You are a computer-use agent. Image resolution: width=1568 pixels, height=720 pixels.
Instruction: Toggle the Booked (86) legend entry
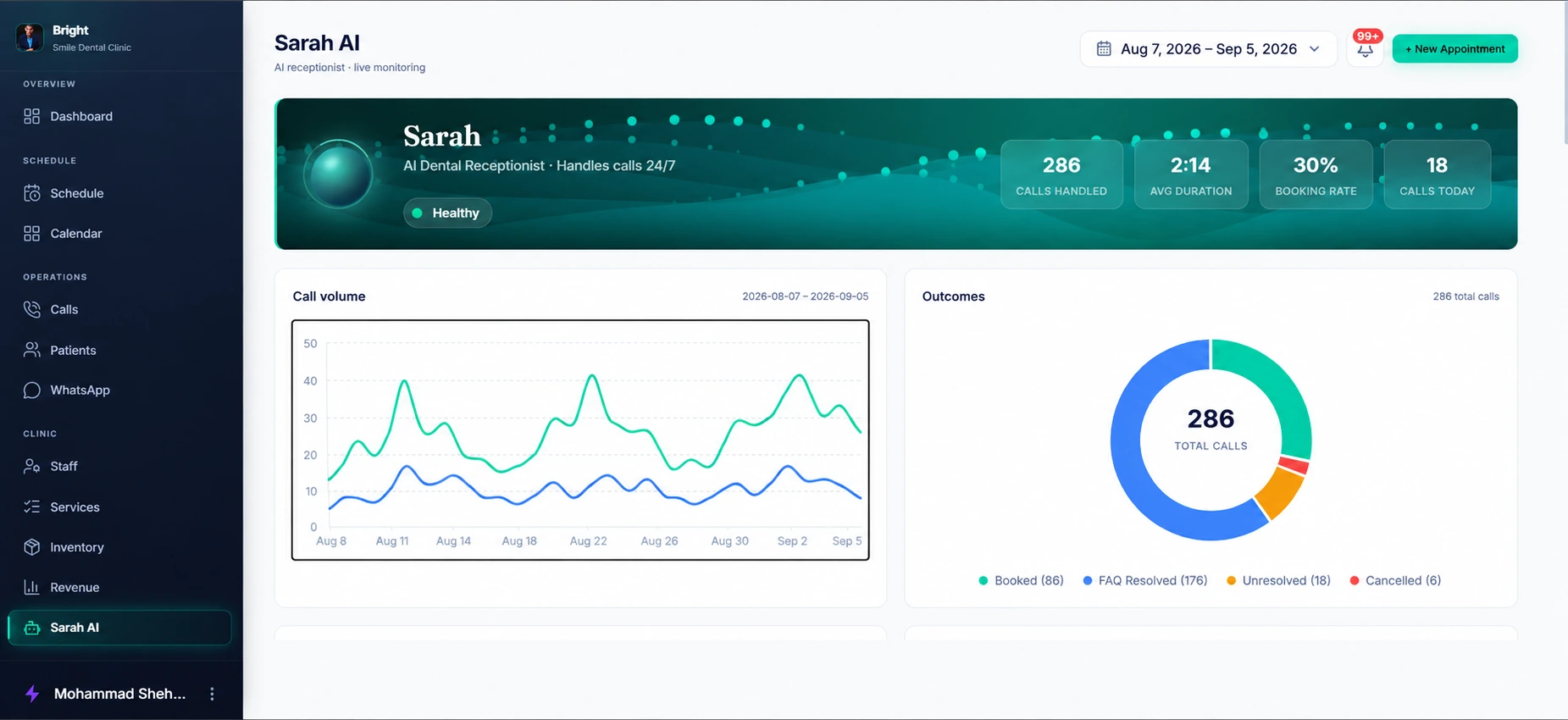1021,580
